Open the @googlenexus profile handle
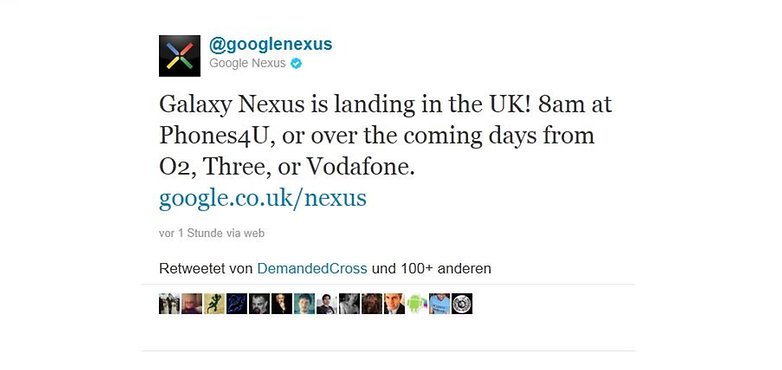 (x=270, y=44)
